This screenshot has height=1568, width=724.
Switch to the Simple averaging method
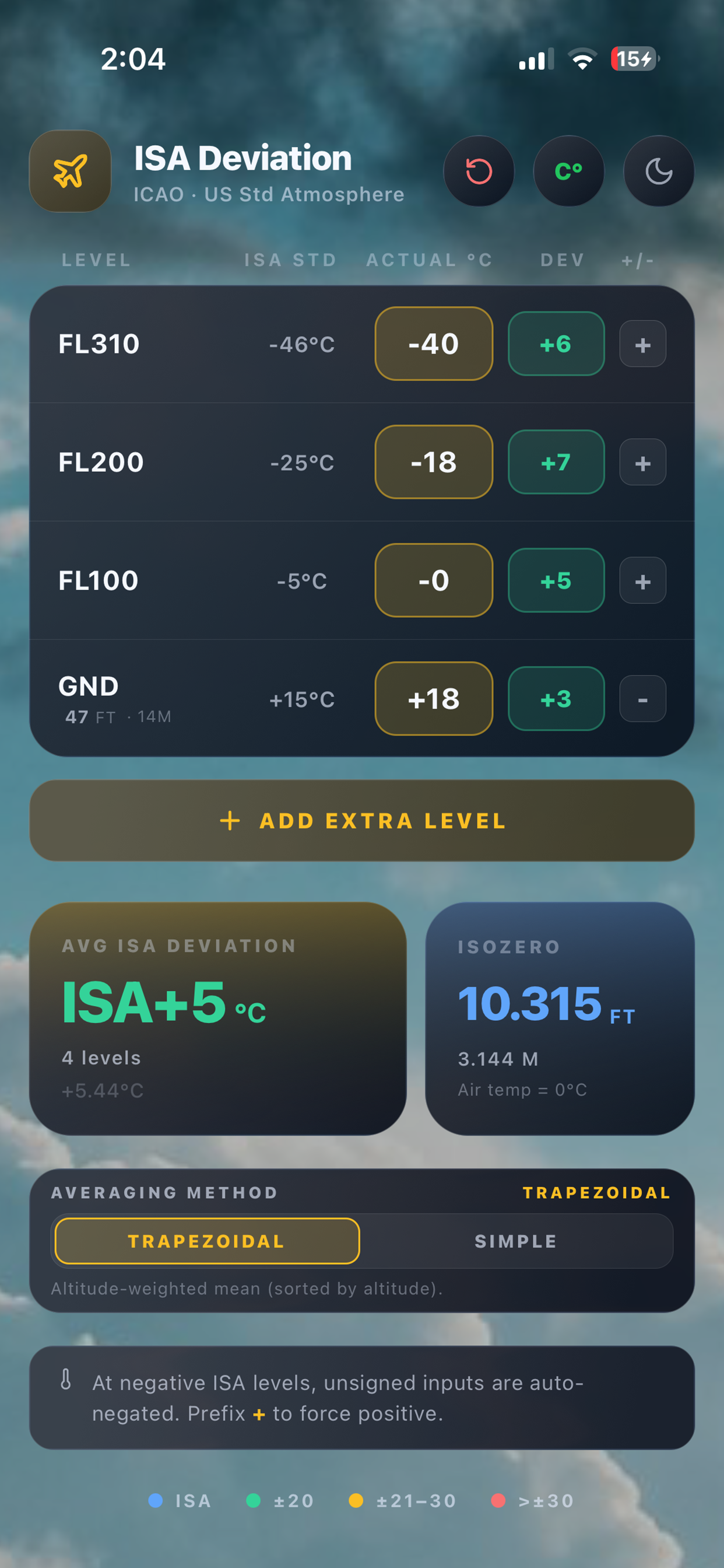pyautogui.click(x=516, y=1241)
